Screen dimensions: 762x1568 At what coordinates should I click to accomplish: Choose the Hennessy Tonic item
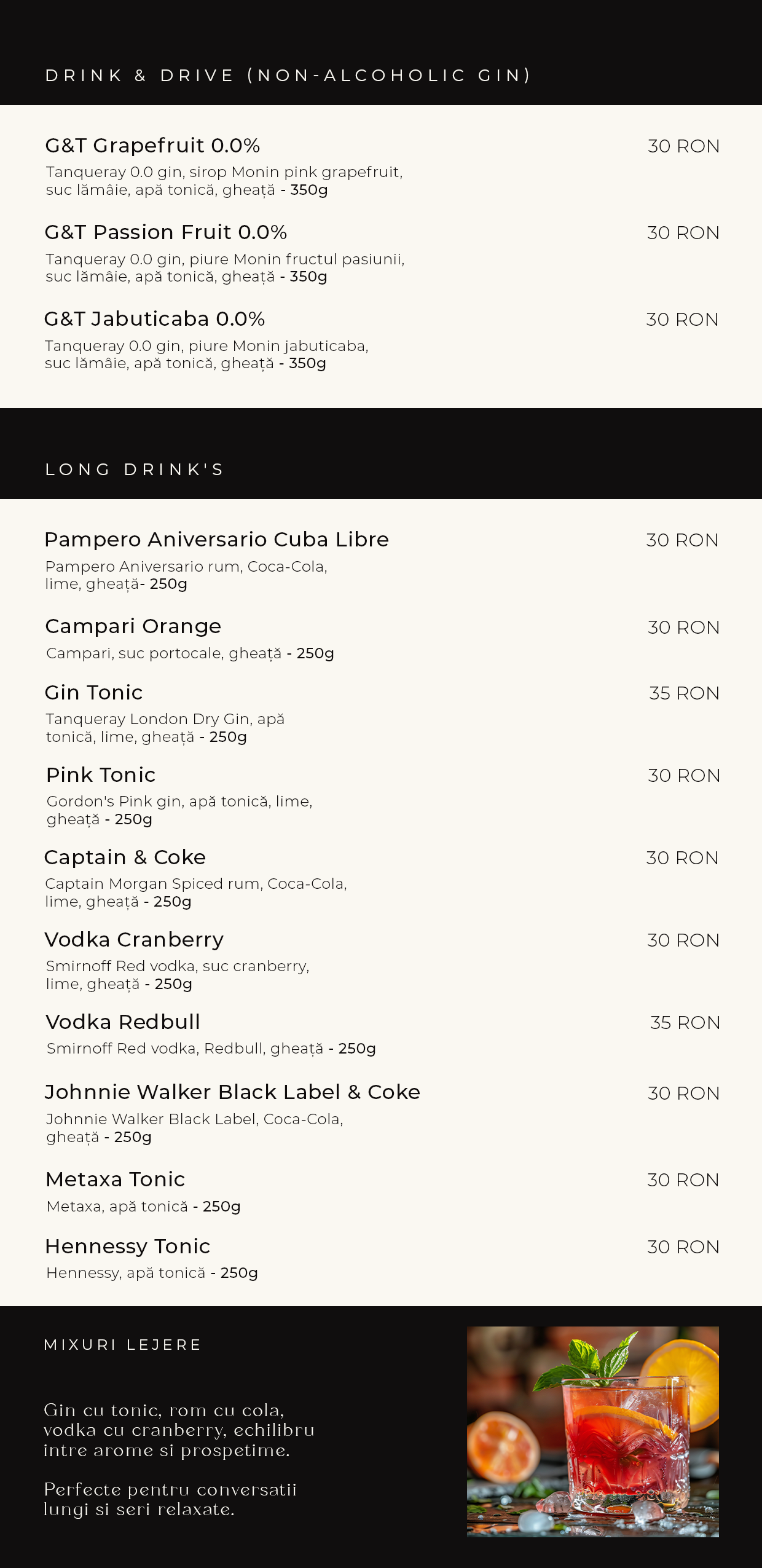coord(128,1247)
